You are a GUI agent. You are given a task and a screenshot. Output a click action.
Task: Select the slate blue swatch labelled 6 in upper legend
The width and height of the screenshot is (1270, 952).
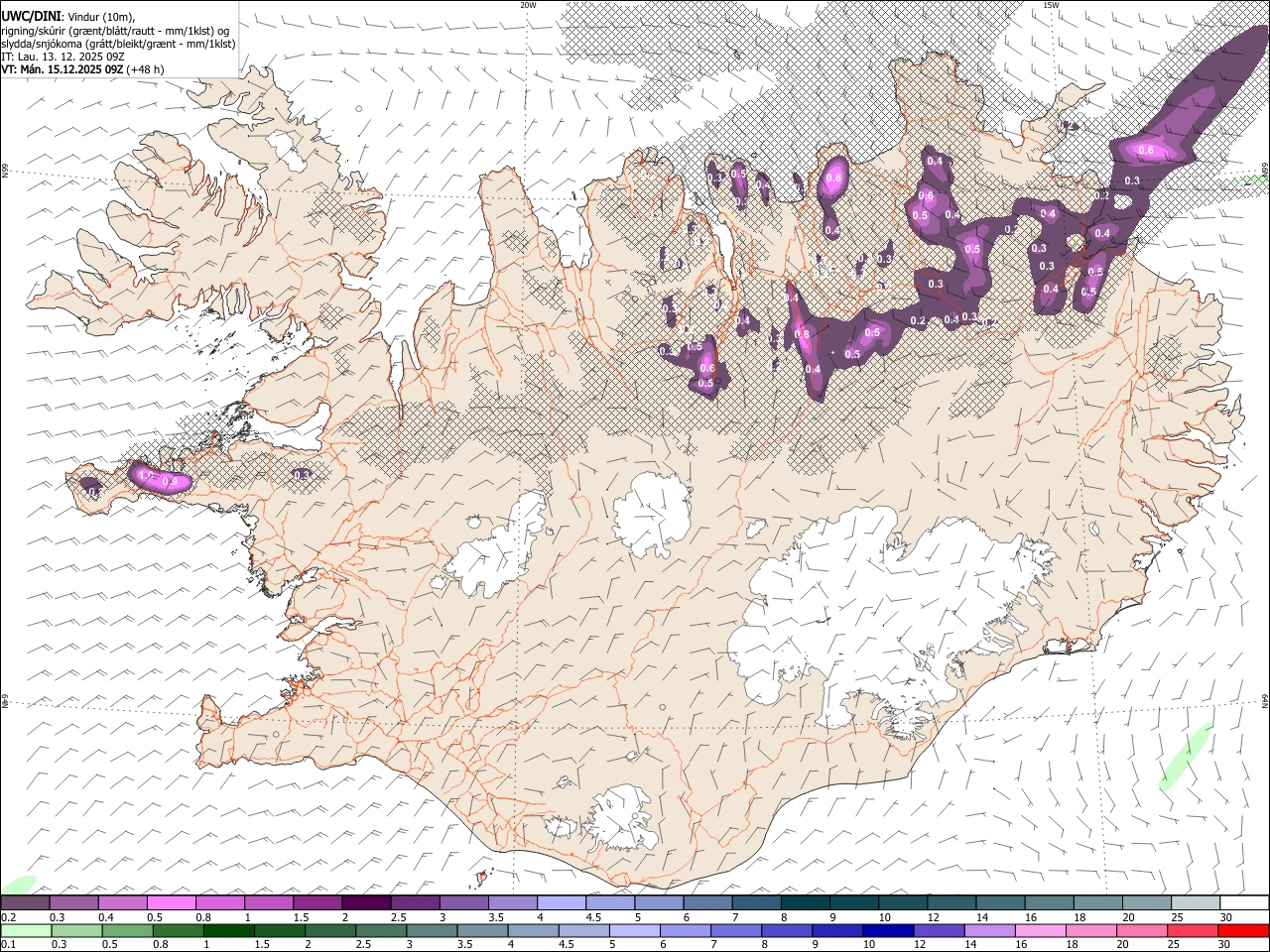(x=706, y=903)
